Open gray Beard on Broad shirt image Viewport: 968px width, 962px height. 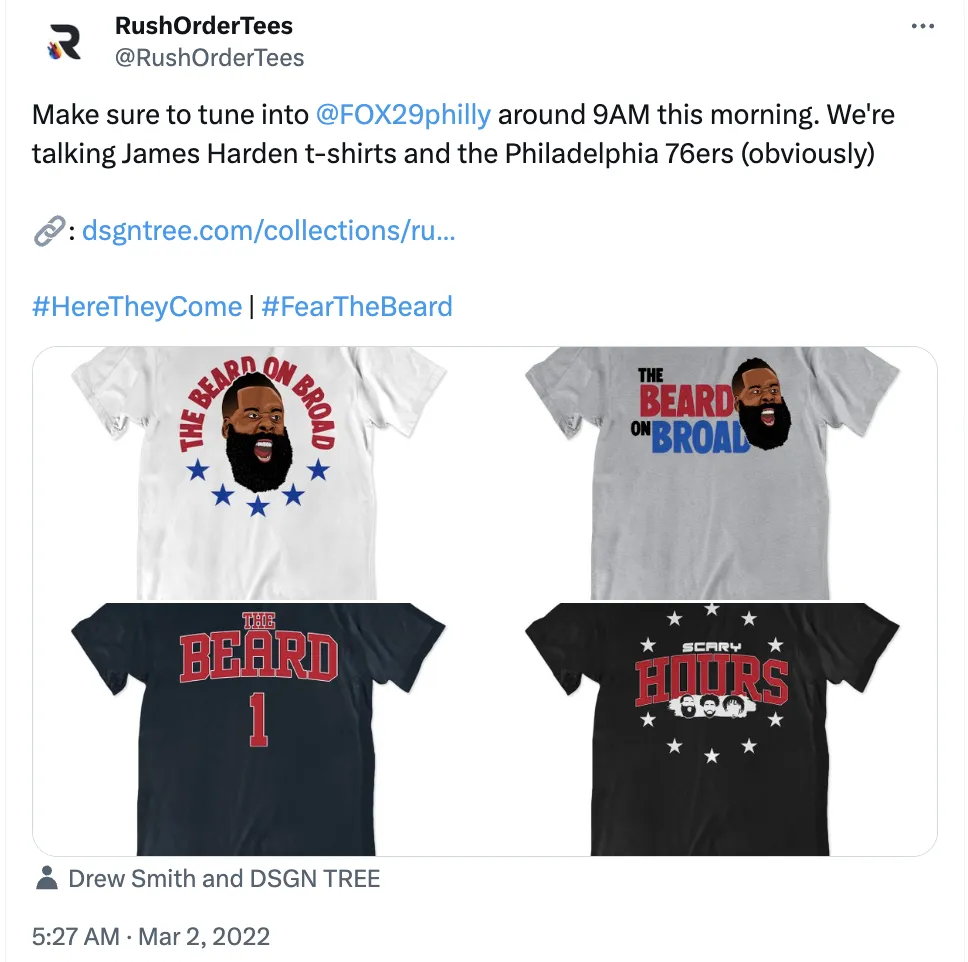(x=712, y=473)
